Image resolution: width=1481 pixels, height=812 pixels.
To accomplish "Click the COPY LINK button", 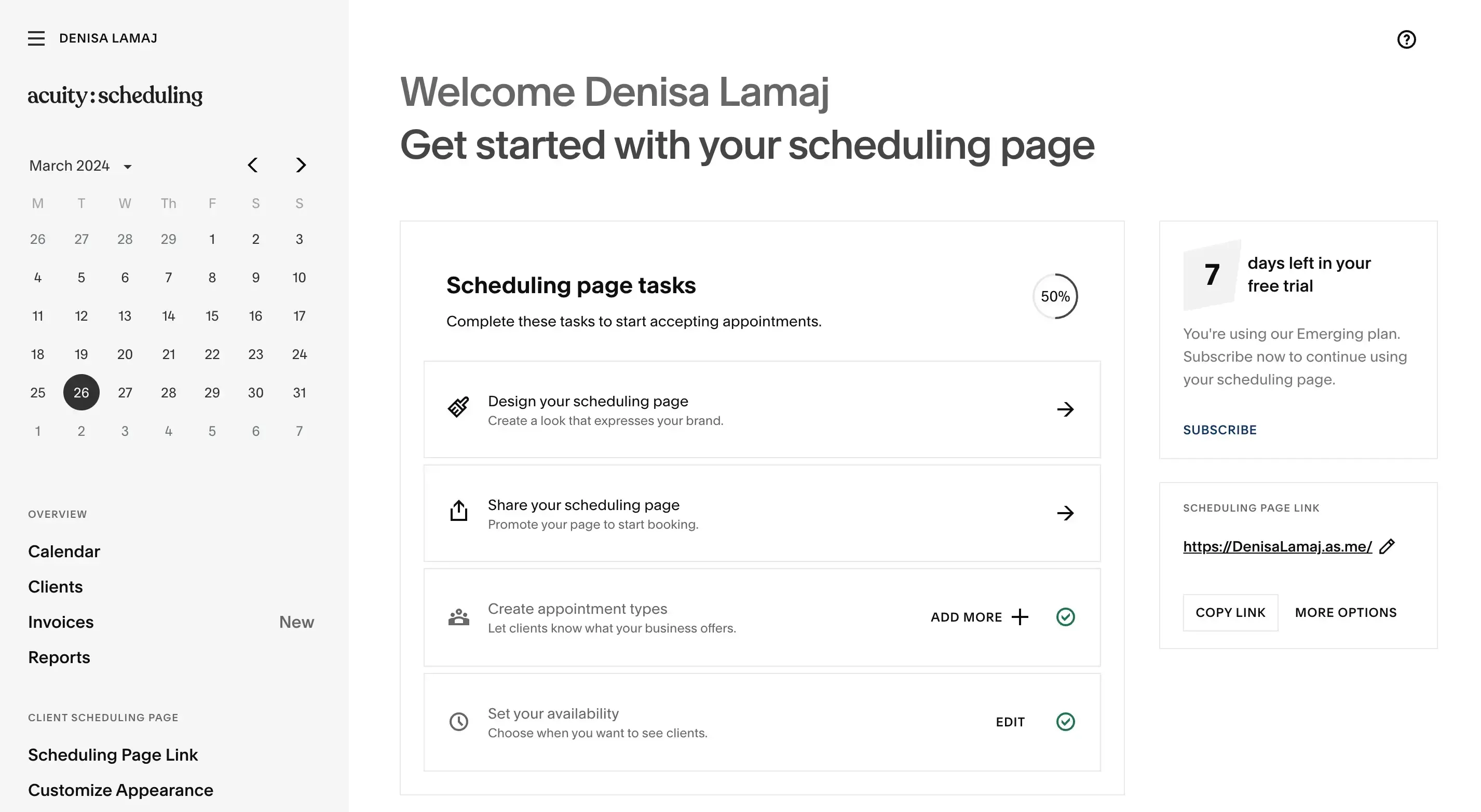I will coord(1230,612).
